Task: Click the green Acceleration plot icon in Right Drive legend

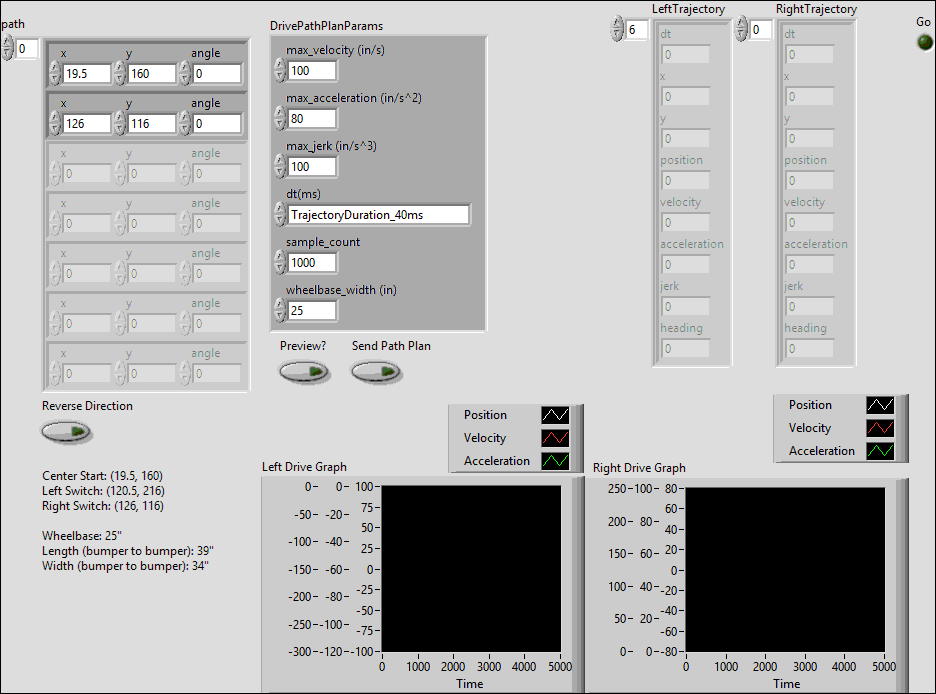Action: (x=879, y=451)
